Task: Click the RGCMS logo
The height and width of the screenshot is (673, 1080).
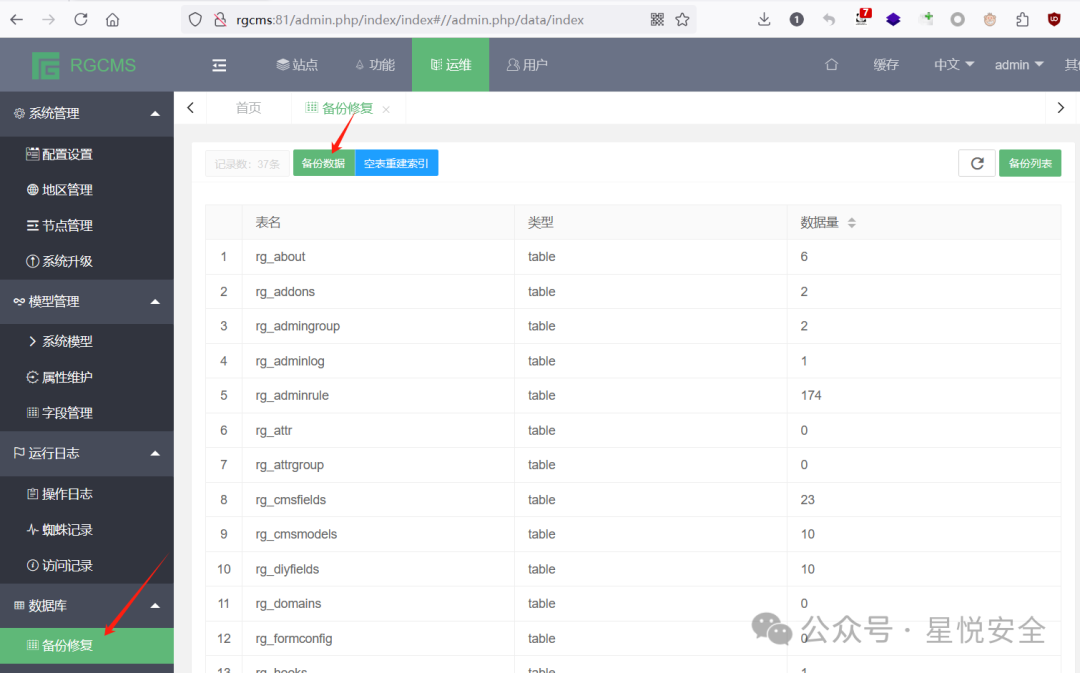Action: 84,65
